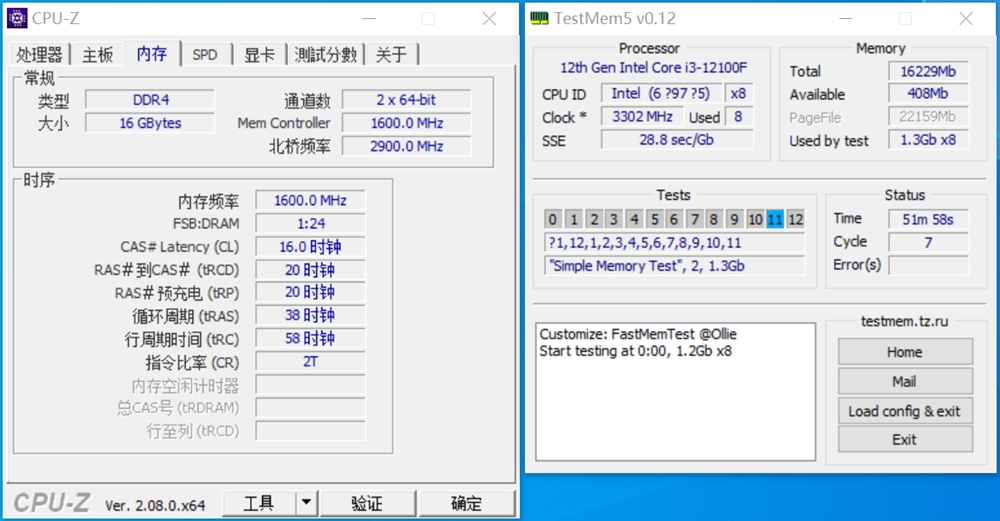Image resolution: width=1000 pixels, height=521 pixels.
Task: Click the 16 GBytes size field
Action: click(x=151, y=123)
